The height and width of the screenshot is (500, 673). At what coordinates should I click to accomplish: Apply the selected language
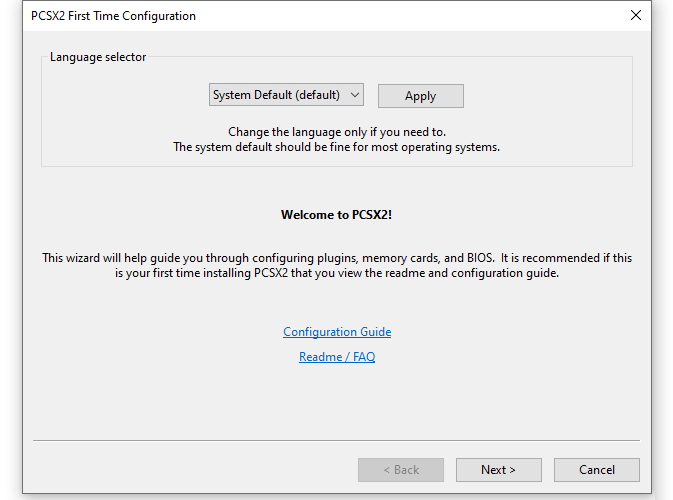point(421,96)
